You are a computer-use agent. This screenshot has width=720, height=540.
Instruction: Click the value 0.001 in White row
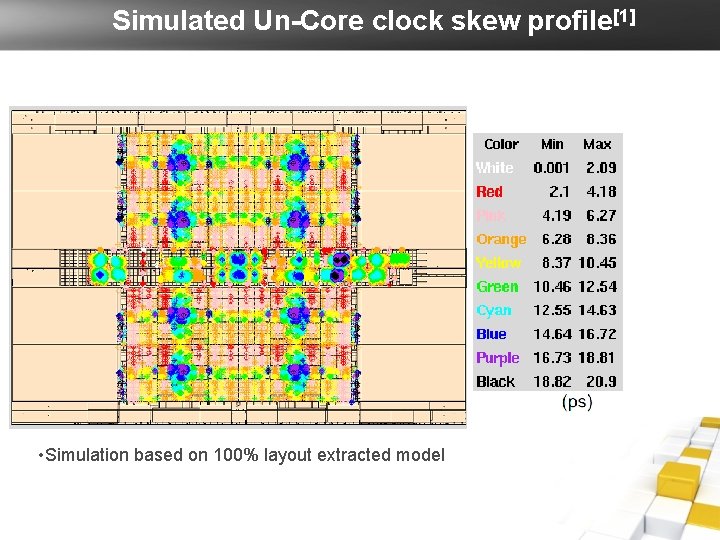[551, 168]
